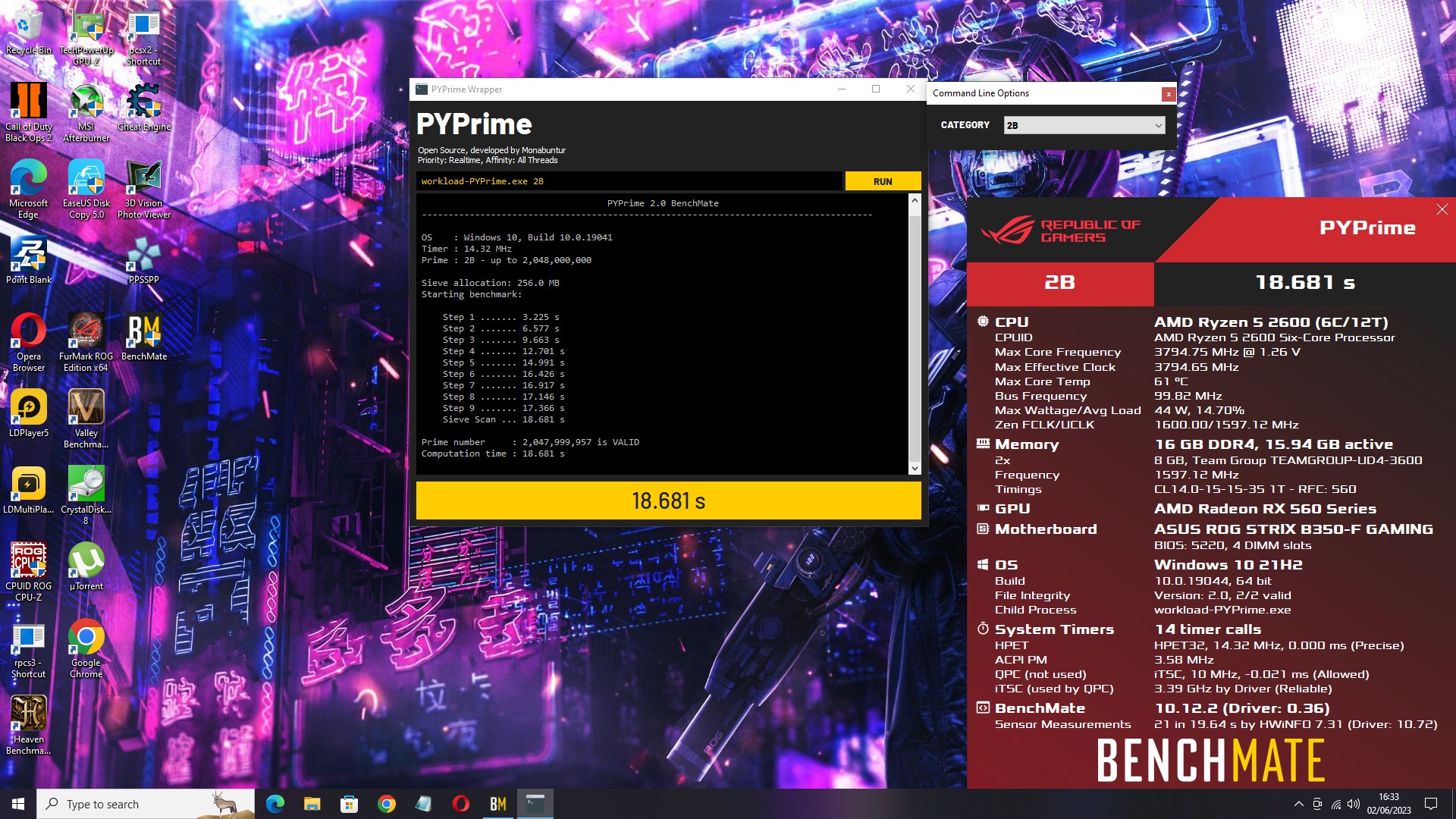The width and height of the screenshot is (1456, 819).
Task: Open PPSSPP emulator icon
Action: pyautogui.click(x=143, y=260)
